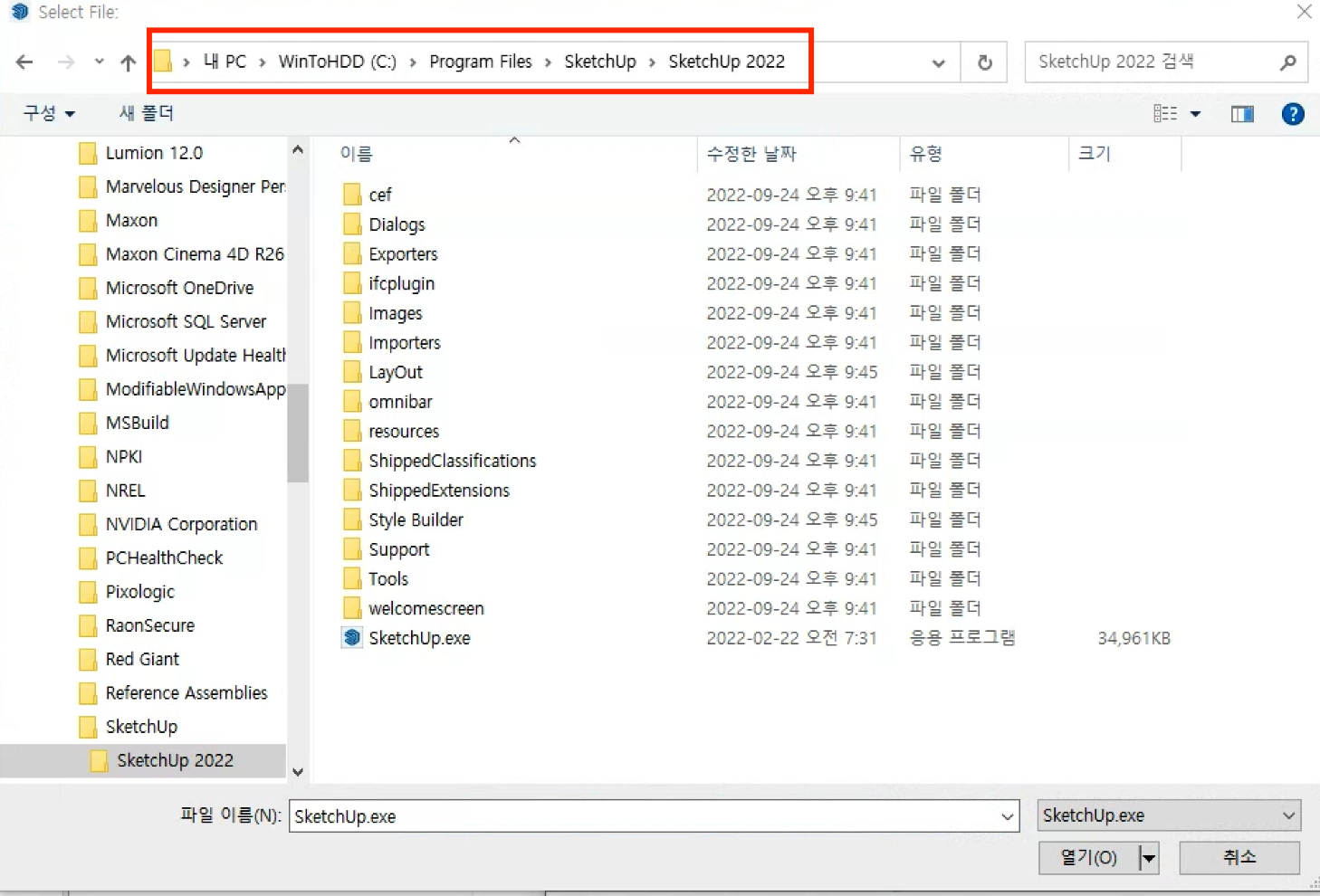This screenshot has width=1320, height=896.
Task: Click the navigation tree scrollbar thumb
Action: pos(298,433)
